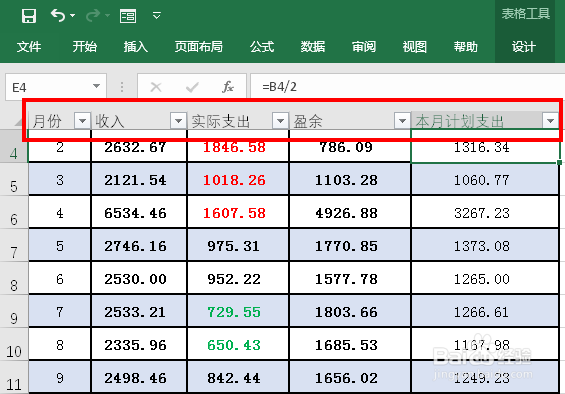Select surplus cell 1770.85
This screenshot has width=565, height=394.
pos(350,245)
